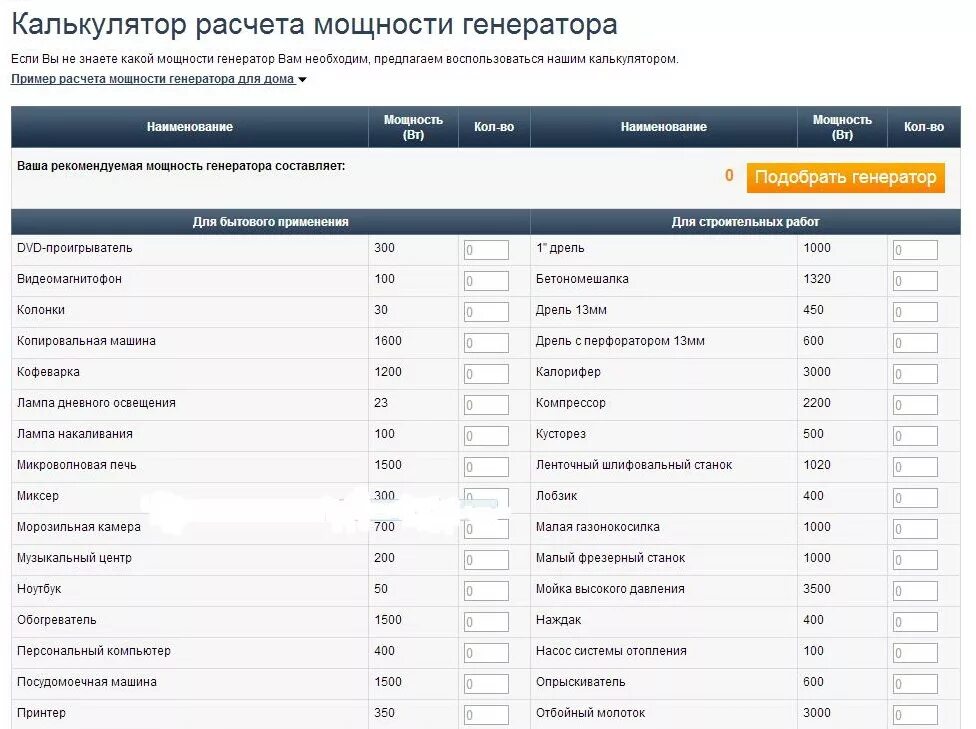Viewport: 976px width, 729px height.
Task: Click quantity field for Насос системы отопления
Action: point(915,652)
